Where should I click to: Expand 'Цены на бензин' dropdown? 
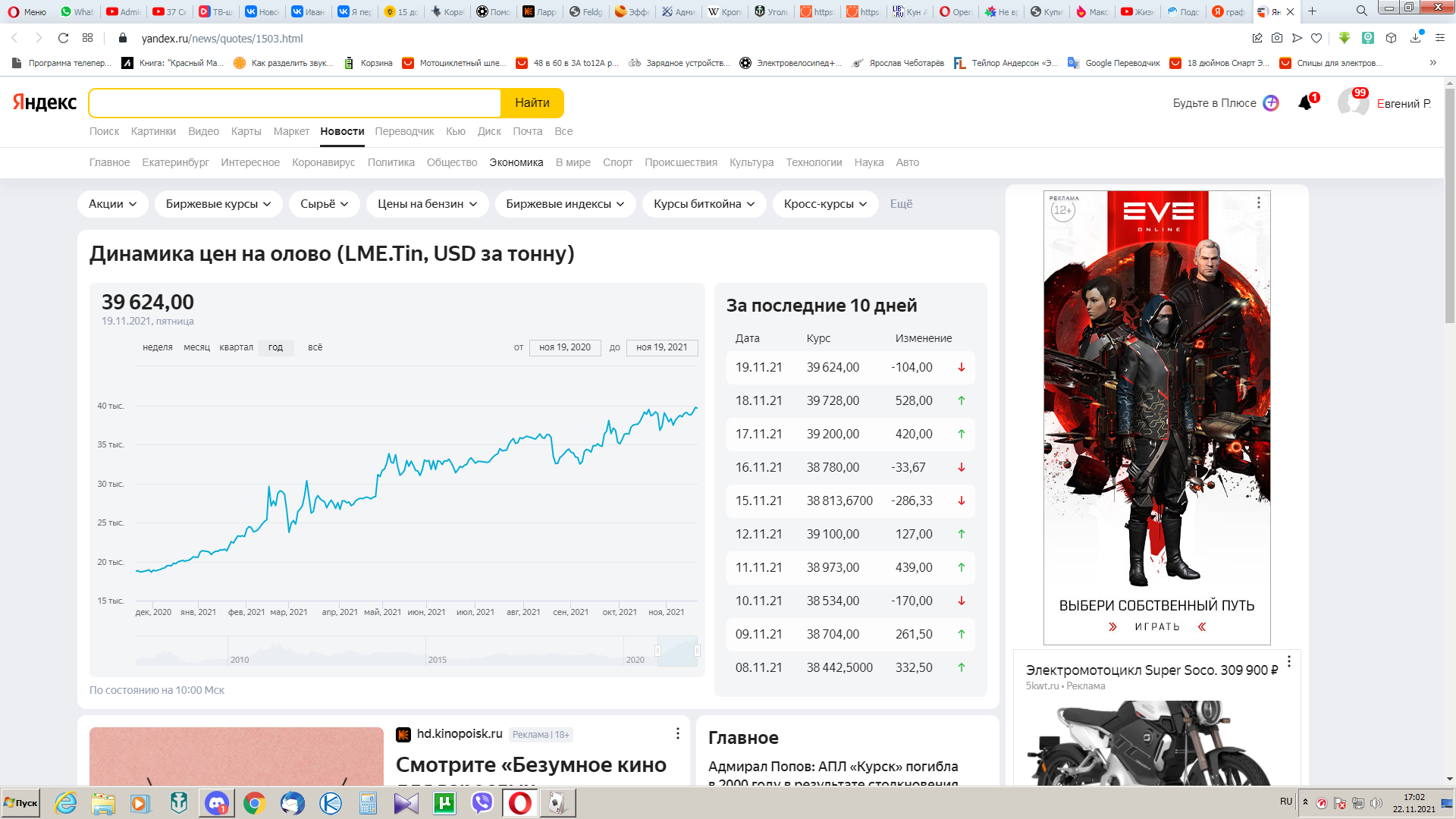point(428,204)
